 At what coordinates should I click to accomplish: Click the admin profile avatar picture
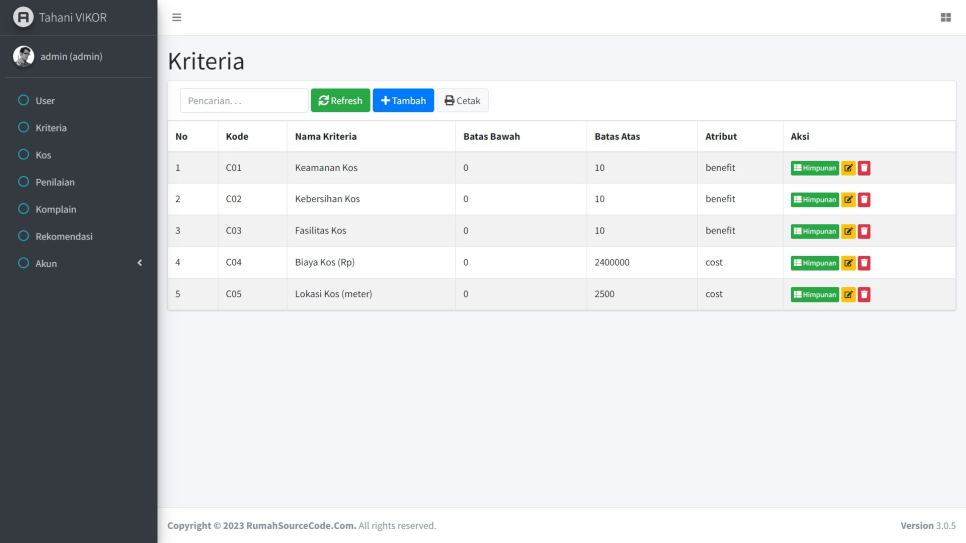23,56
